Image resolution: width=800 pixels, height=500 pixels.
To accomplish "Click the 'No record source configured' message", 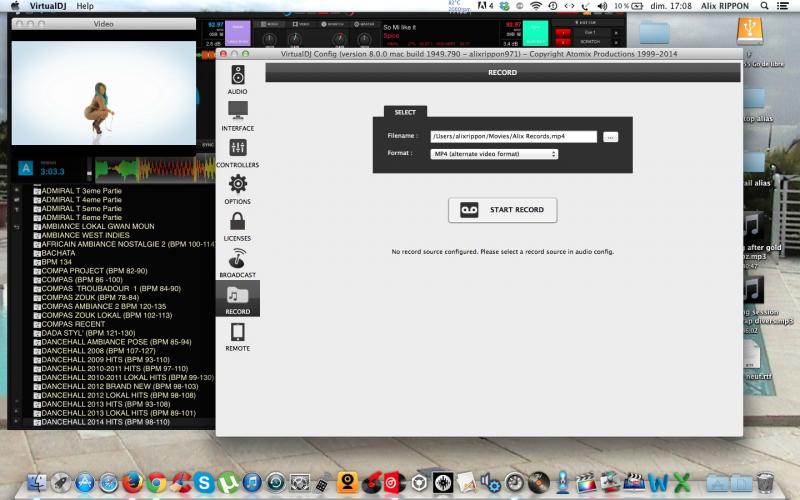I will click(503, 252).
